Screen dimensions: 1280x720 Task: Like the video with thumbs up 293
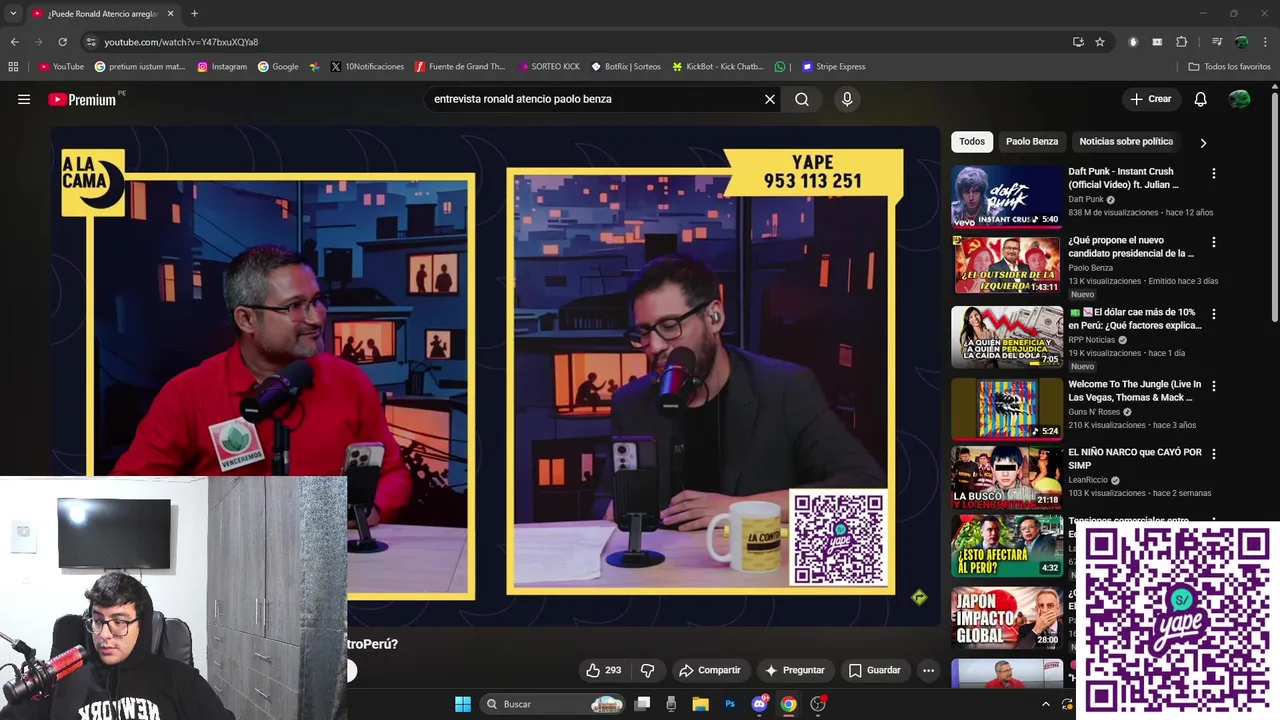[603, 670]
